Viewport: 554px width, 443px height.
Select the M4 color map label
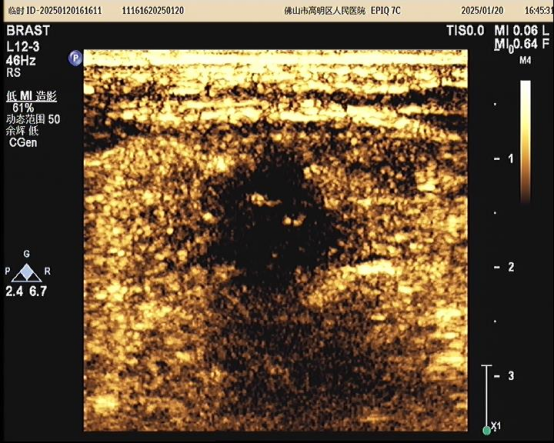tap(525, 61)
